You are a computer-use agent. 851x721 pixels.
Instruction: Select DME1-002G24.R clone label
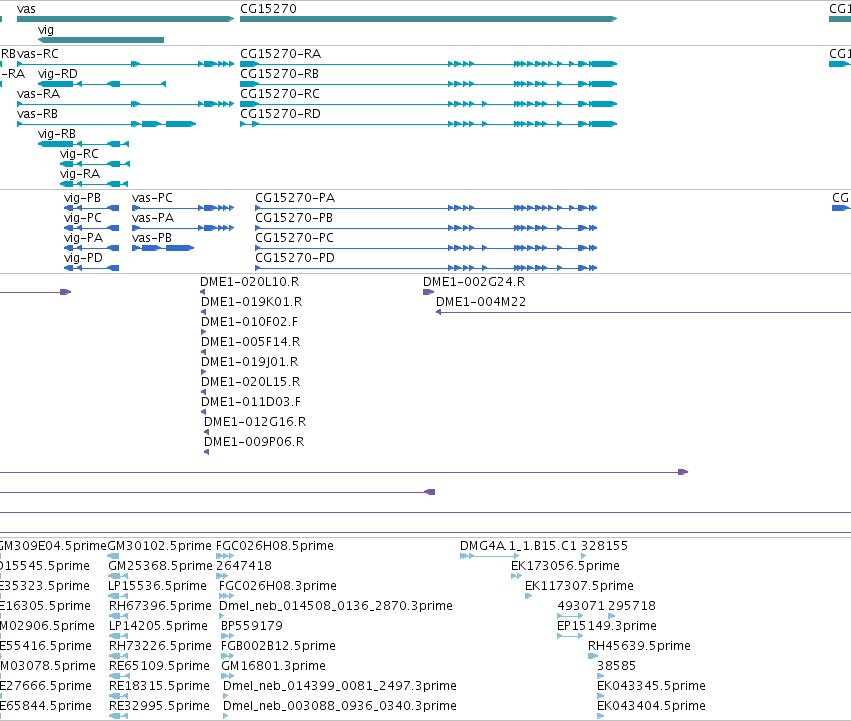tap(474, 282)
